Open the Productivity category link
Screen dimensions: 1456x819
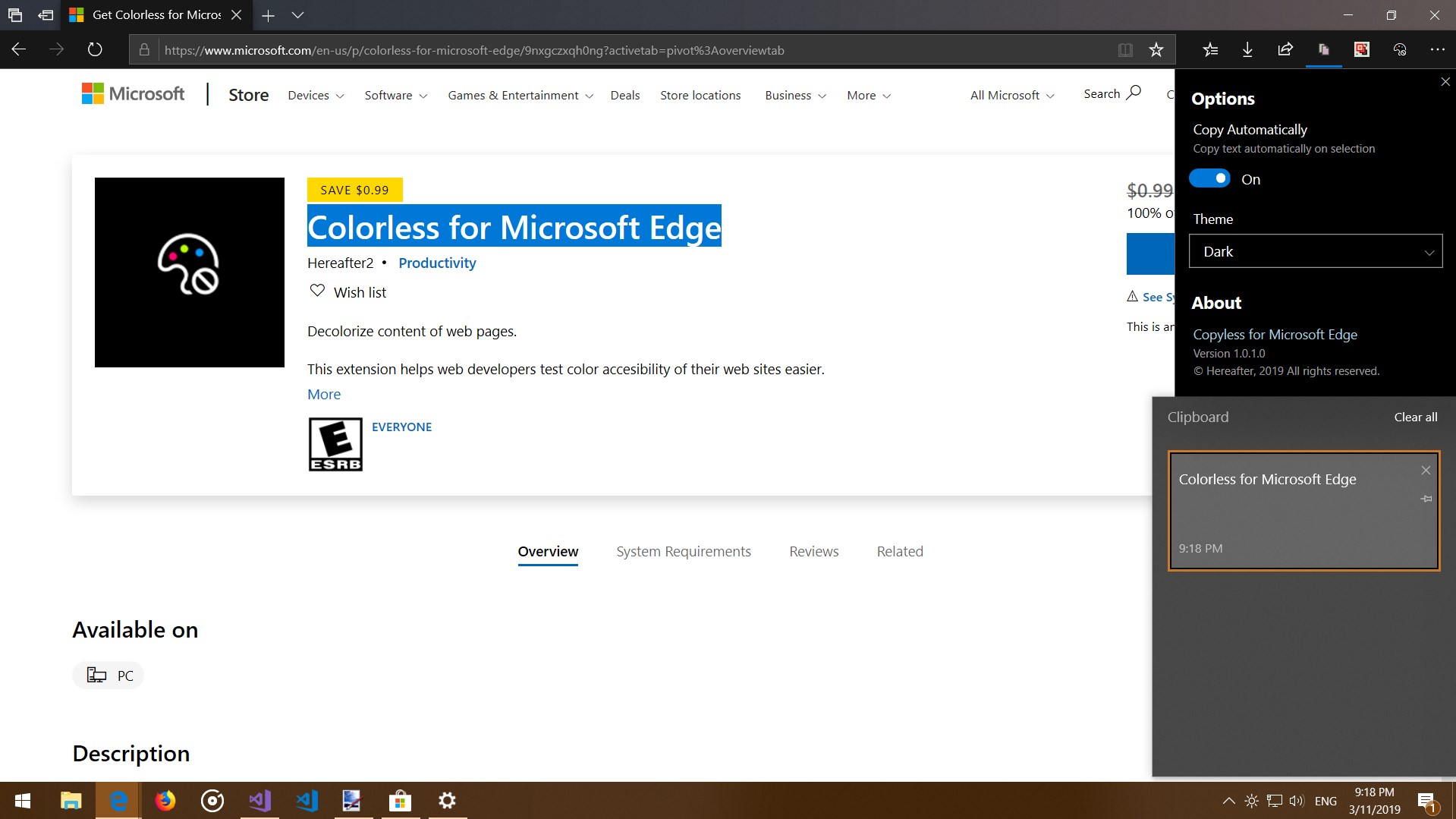[437, 263]
